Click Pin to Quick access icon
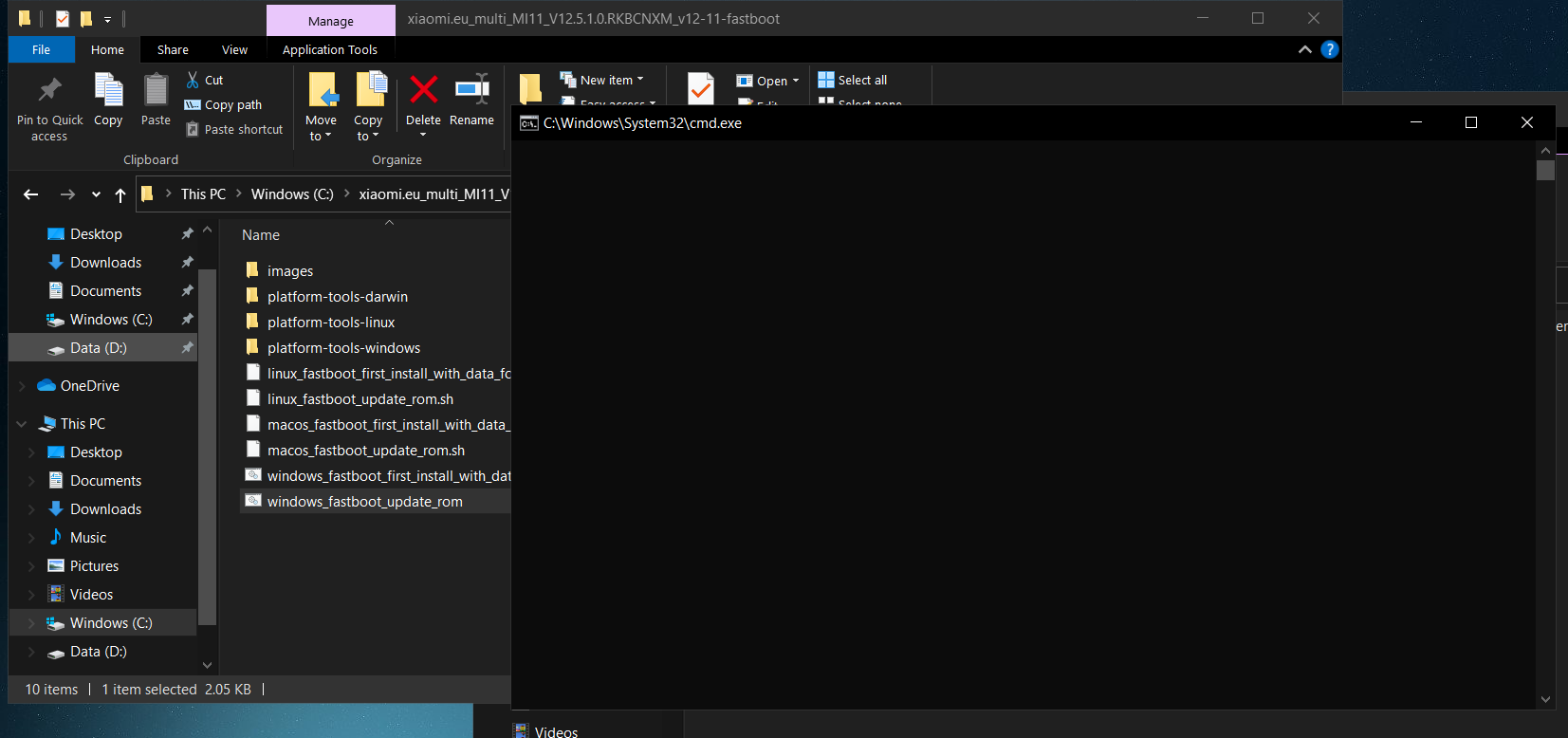 pos(49,91)
